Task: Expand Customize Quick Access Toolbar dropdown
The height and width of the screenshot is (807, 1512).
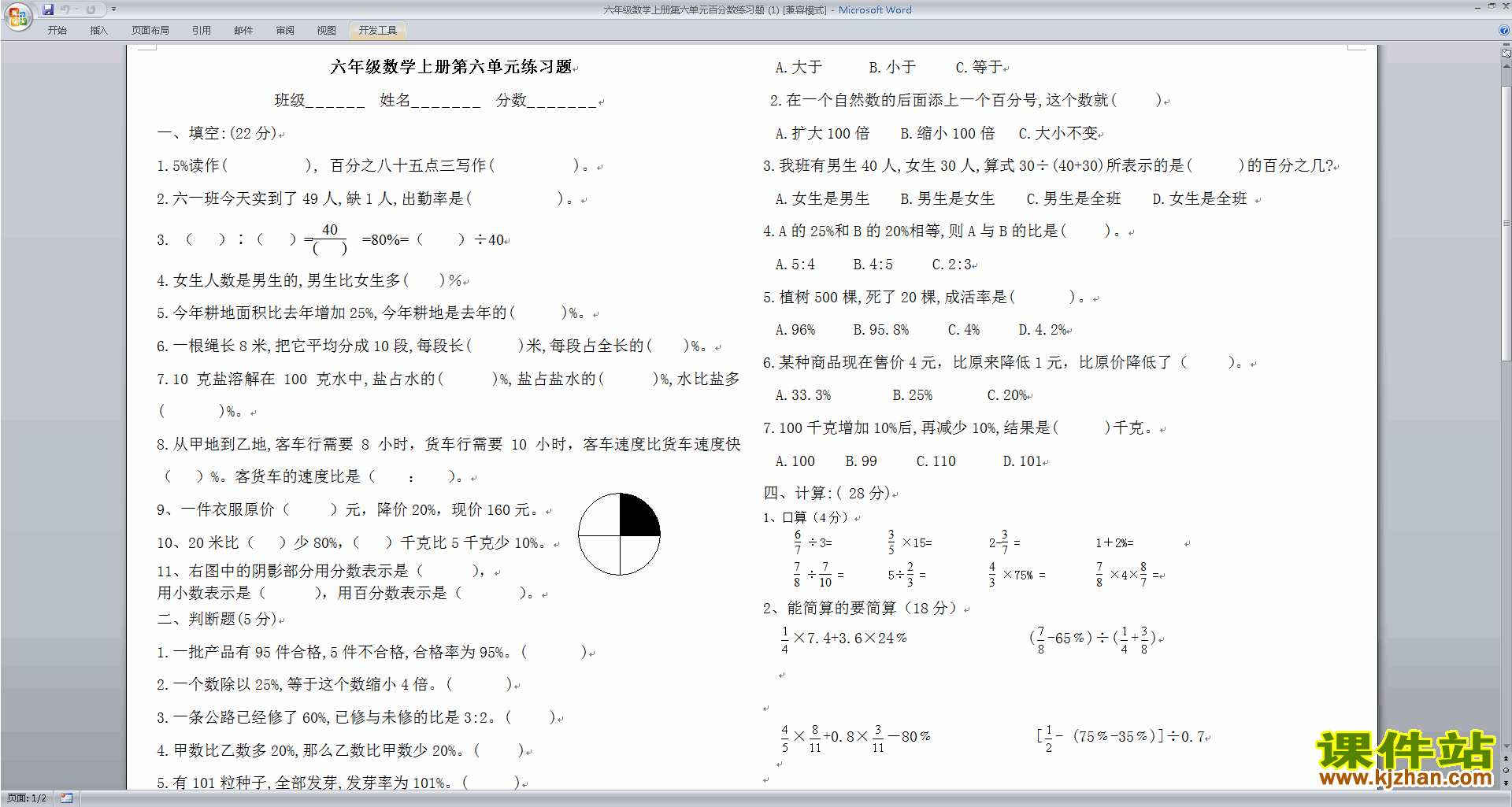Action: click(x=114, y=9)
